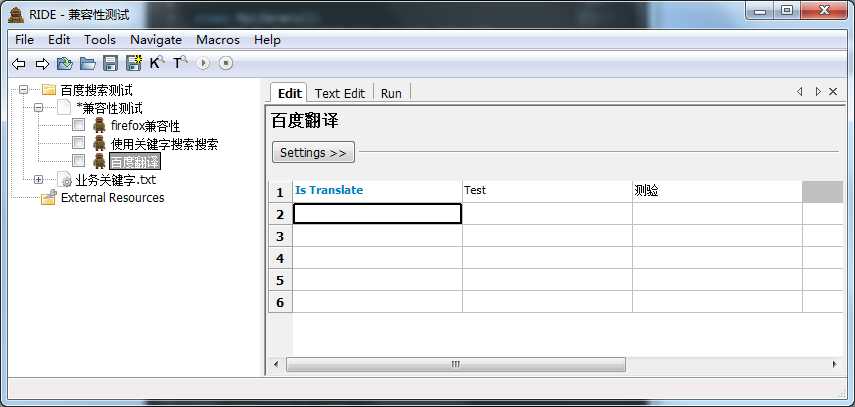Tick the 百度翻译 test checkbox

coord(79,160)
